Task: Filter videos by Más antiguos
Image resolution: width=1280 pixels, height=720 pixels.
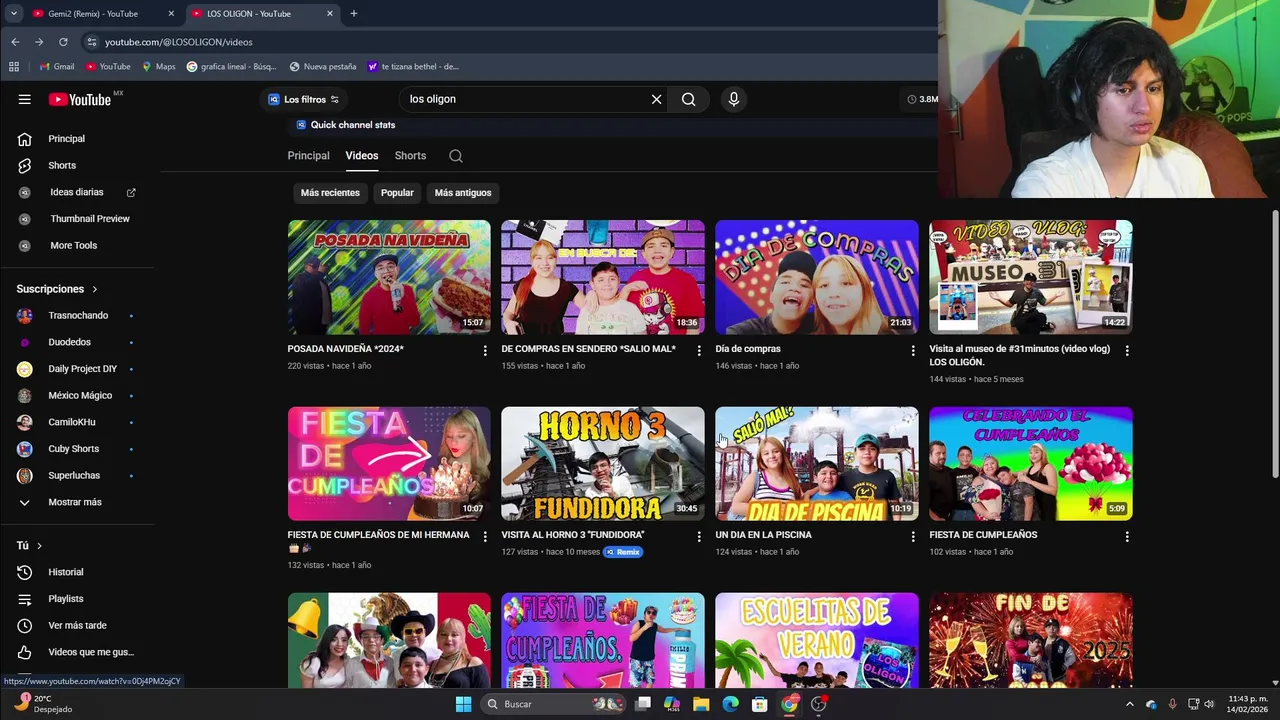Action: click(463, 193)
